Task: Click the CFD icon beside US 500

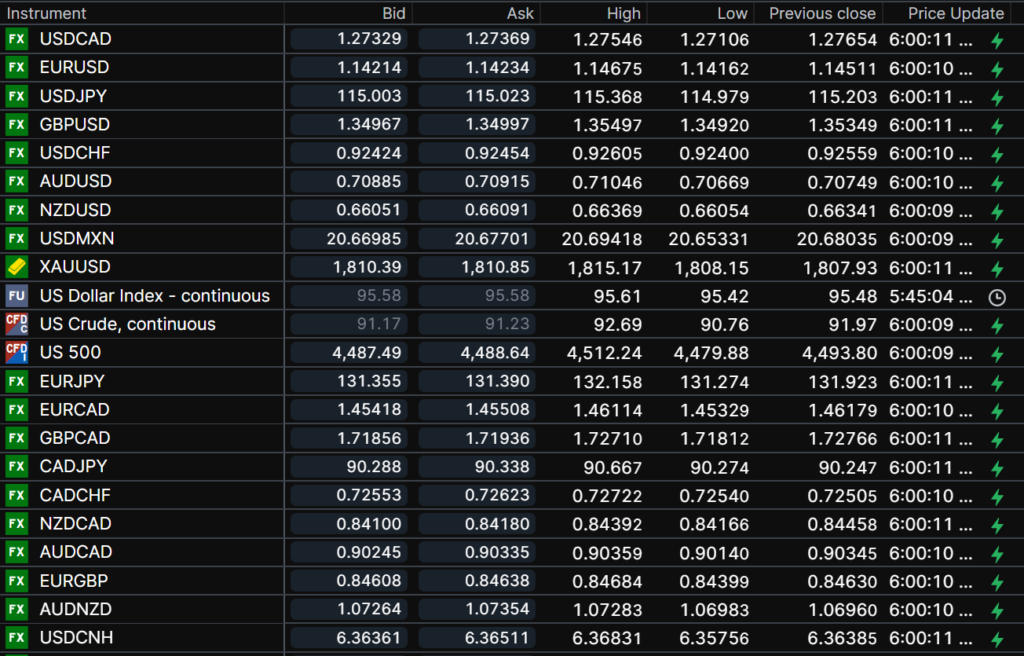Action: tap(16, 353)
